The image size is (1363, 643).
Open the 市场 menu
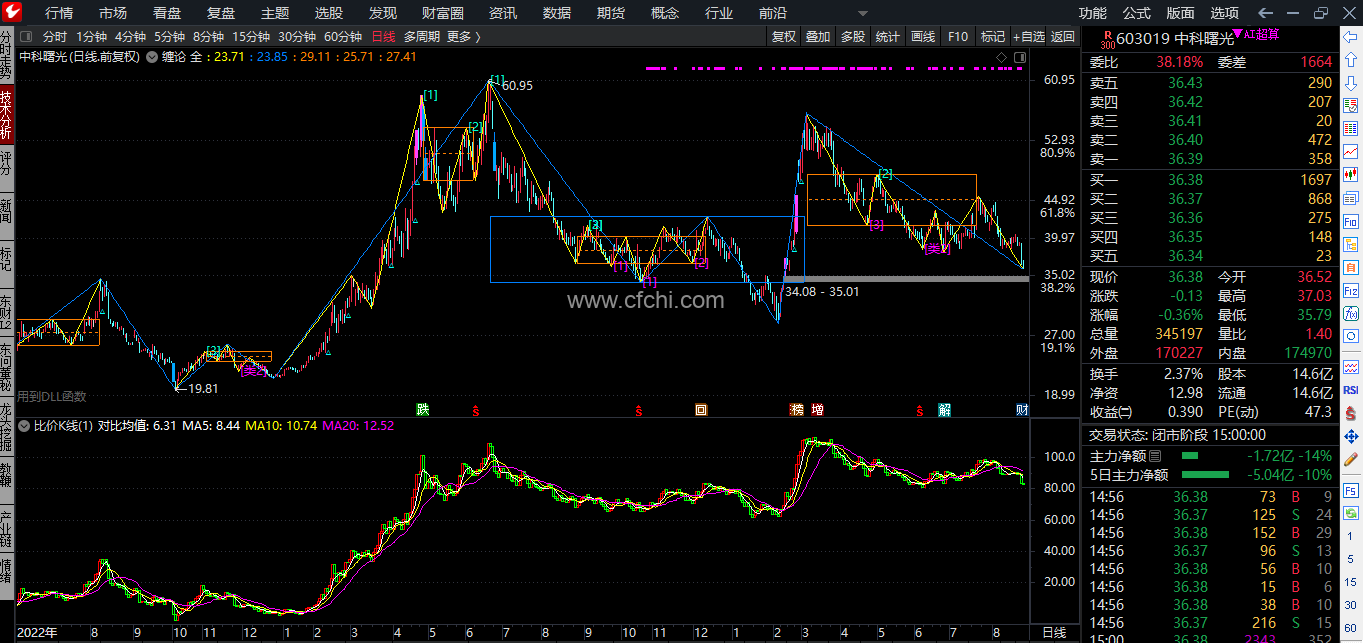(x=113, y=13)
